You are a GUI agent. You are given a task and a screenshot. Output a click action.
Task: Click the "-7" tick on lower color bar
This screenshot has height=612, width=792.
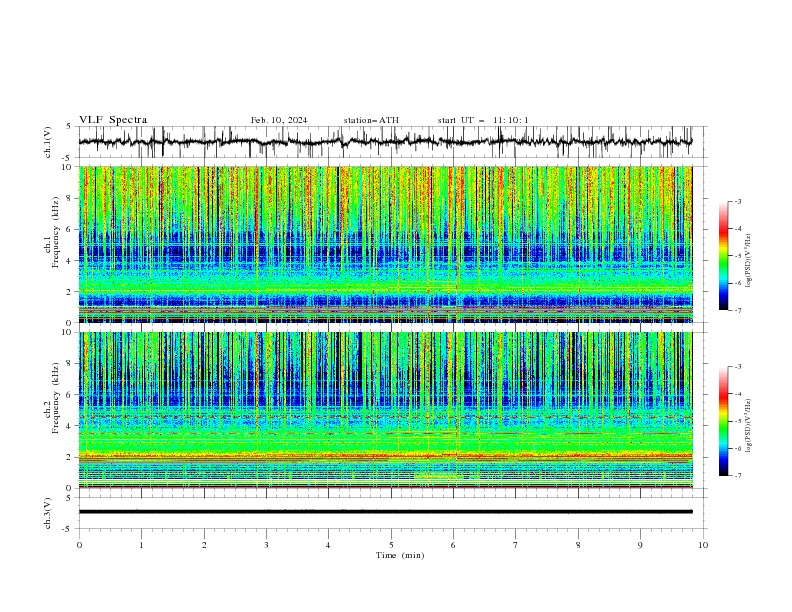[x=738, y=476]
